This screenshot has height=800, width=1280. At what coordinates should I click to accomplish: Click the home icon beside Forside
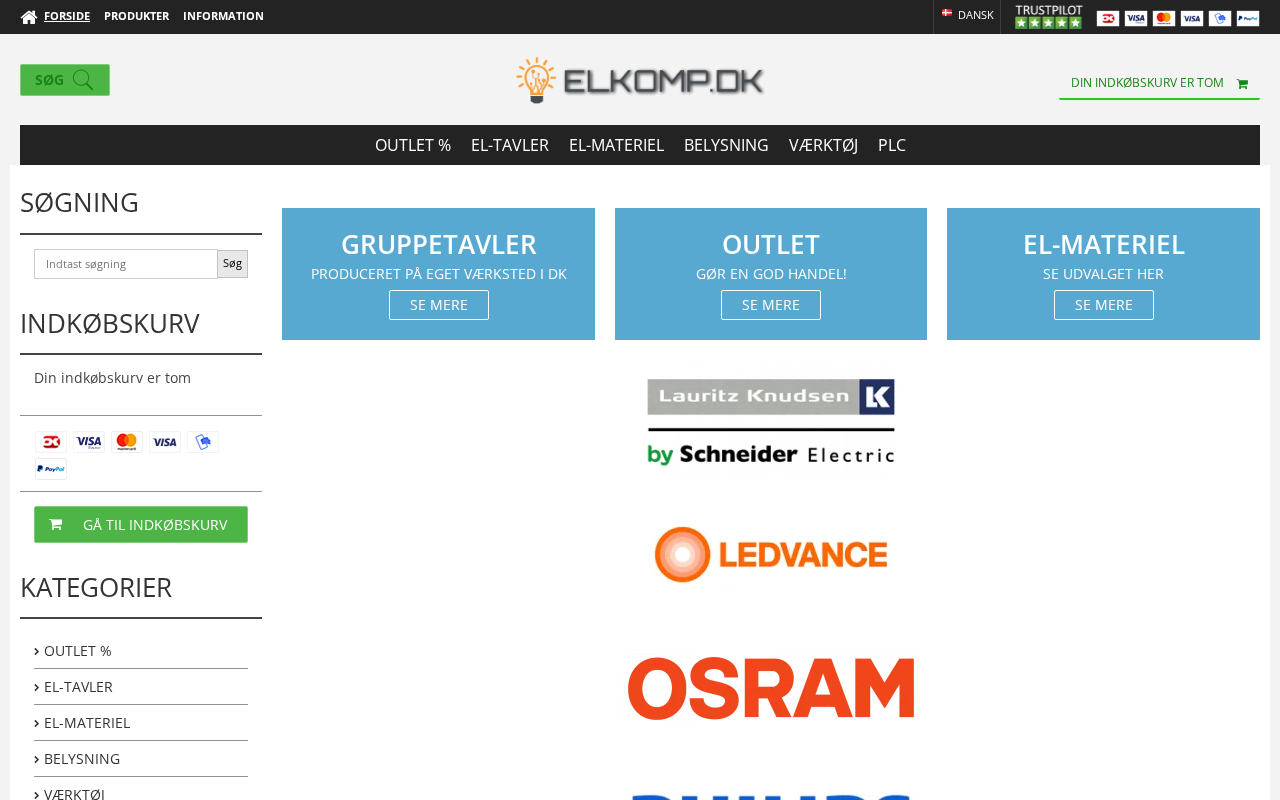click(x=29, y=16)
